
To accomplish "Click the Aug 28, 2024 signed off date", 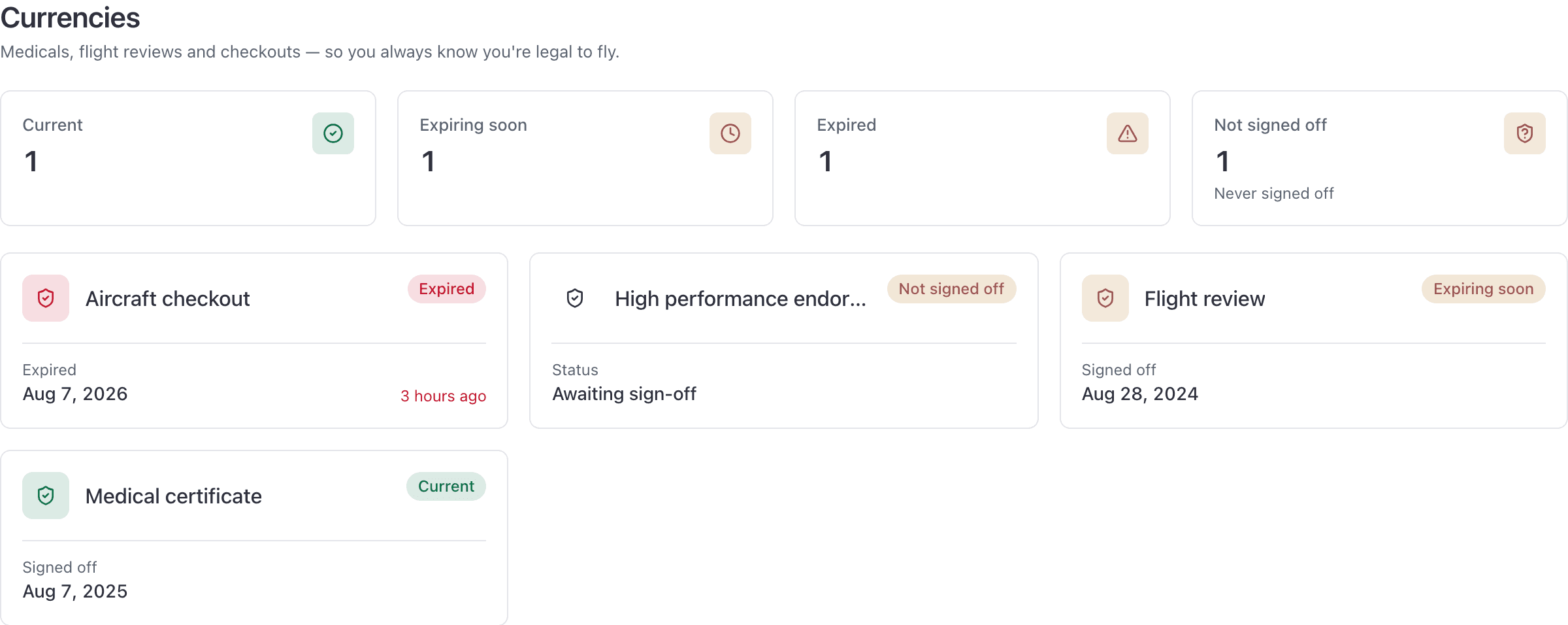I will (x=1140, y=394).
